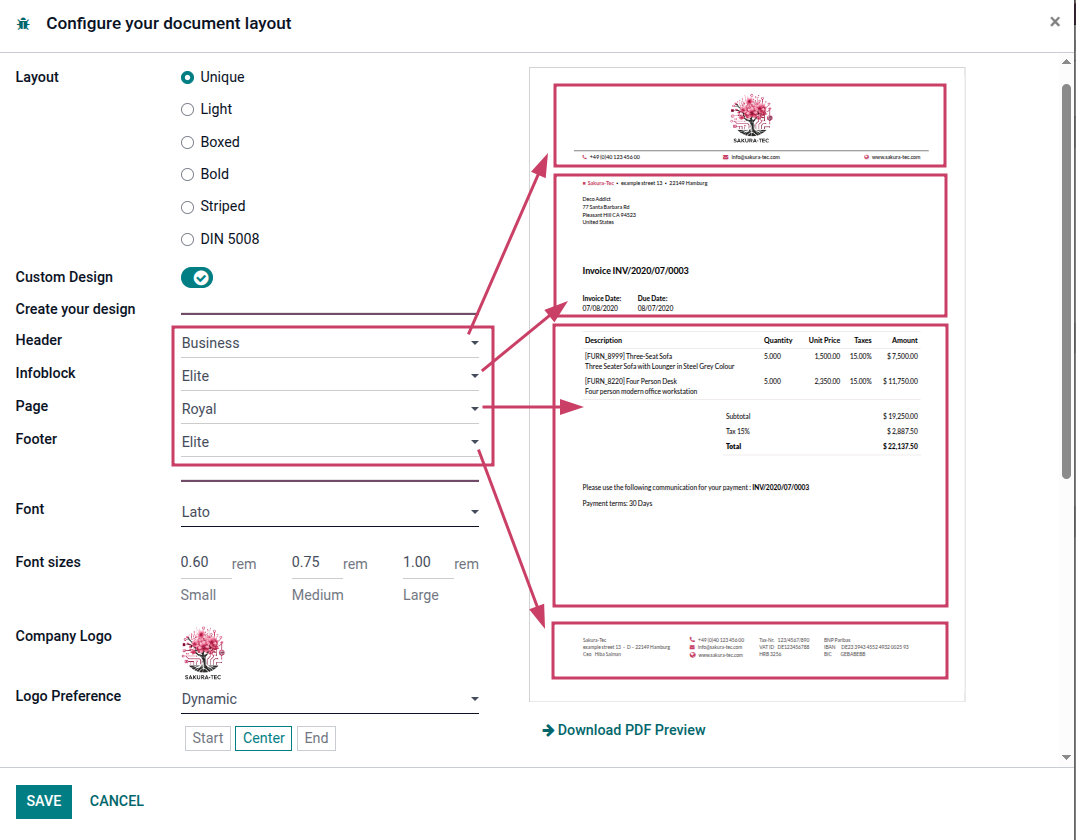Set logo alignment to Start
This screenshot has height=840, width=1076.
pyautogui.click(x=208, y=738)
